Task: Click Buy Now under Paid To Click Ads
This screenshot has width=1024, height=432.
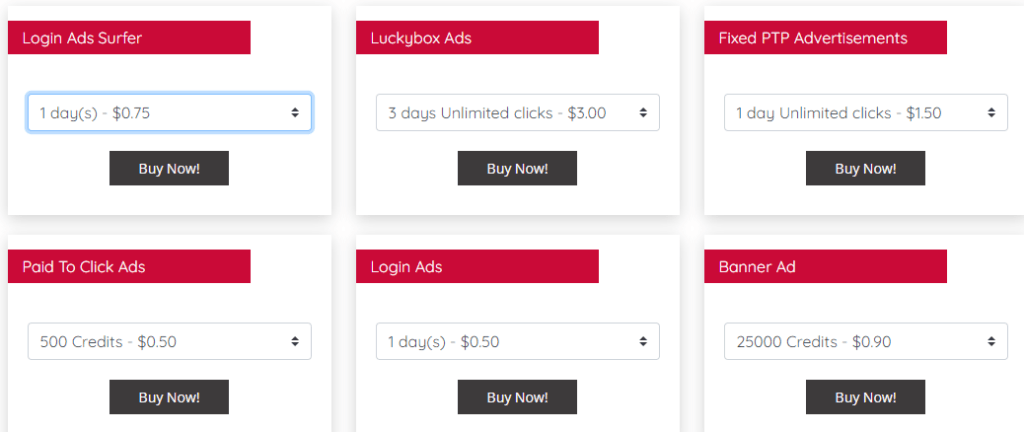Action: (x=169, y=397)
